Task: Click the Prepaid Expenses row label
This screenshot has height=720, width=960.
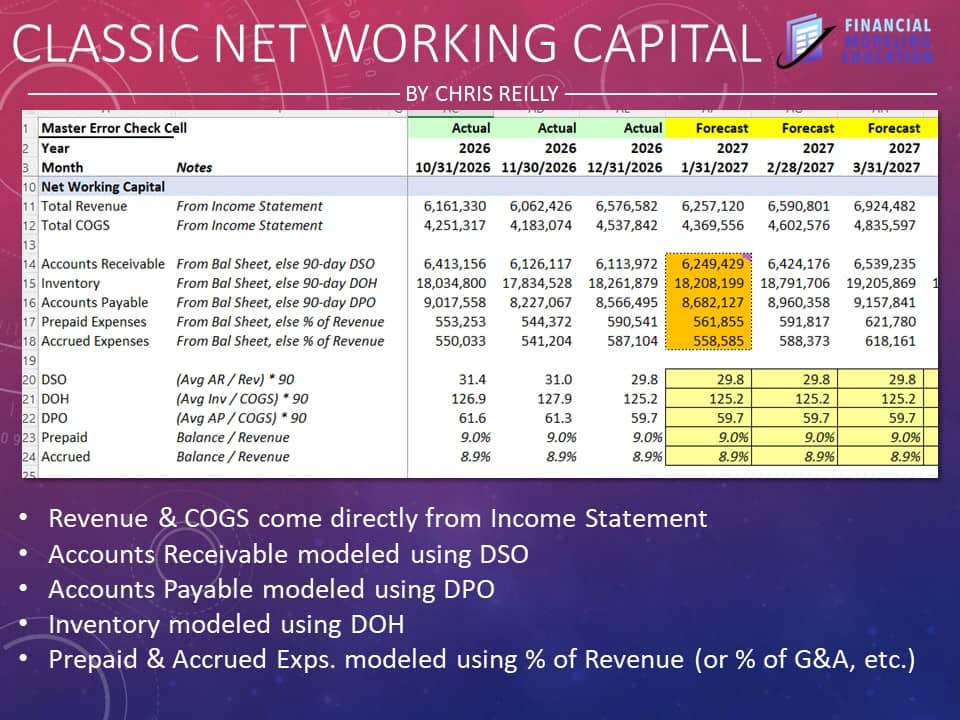Action: (x=94, y=322)
